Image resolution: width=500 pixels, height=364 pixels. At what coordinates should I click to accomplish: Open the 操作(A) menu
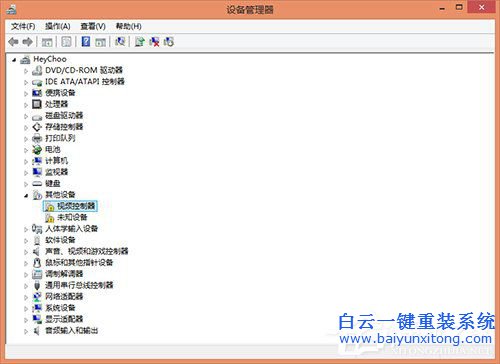point(58,26)
